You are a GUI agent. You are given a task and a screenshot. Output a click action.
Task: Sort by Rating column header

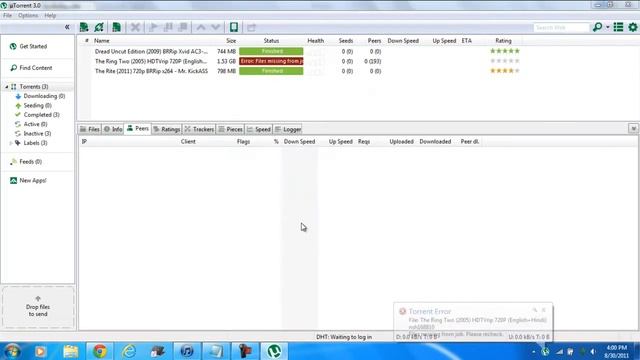coord(503,41)
